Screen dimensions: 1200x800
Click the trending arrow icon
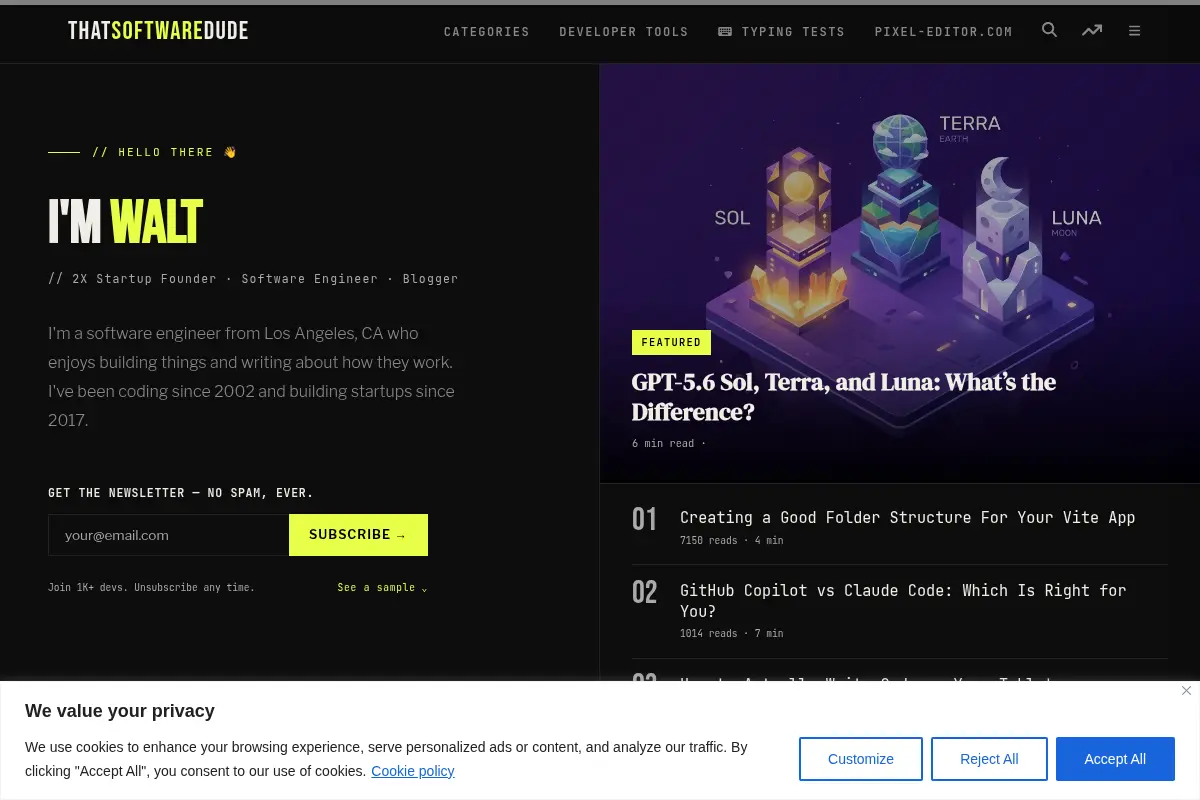(x=1092, y=31)
